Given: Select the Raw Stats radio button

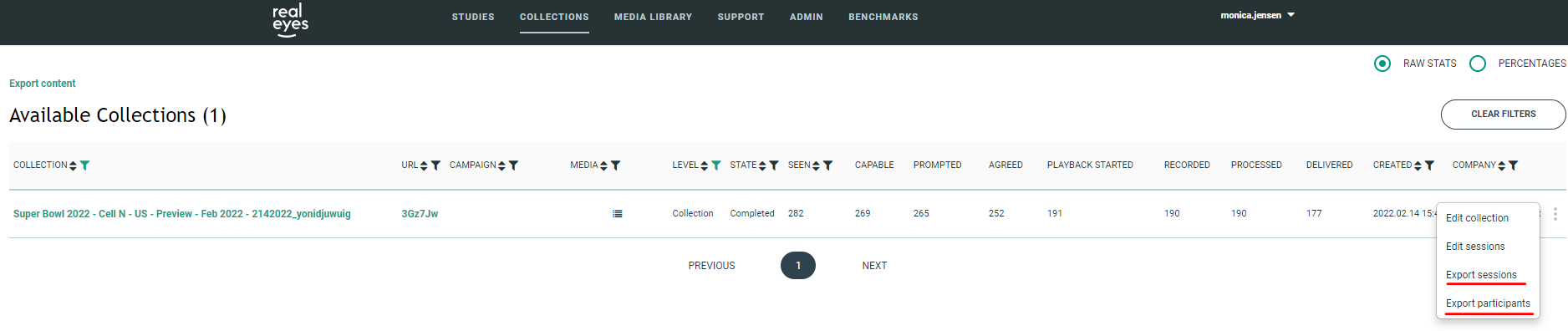Looking at the screenshot, I should click(x=1382, y=64).
